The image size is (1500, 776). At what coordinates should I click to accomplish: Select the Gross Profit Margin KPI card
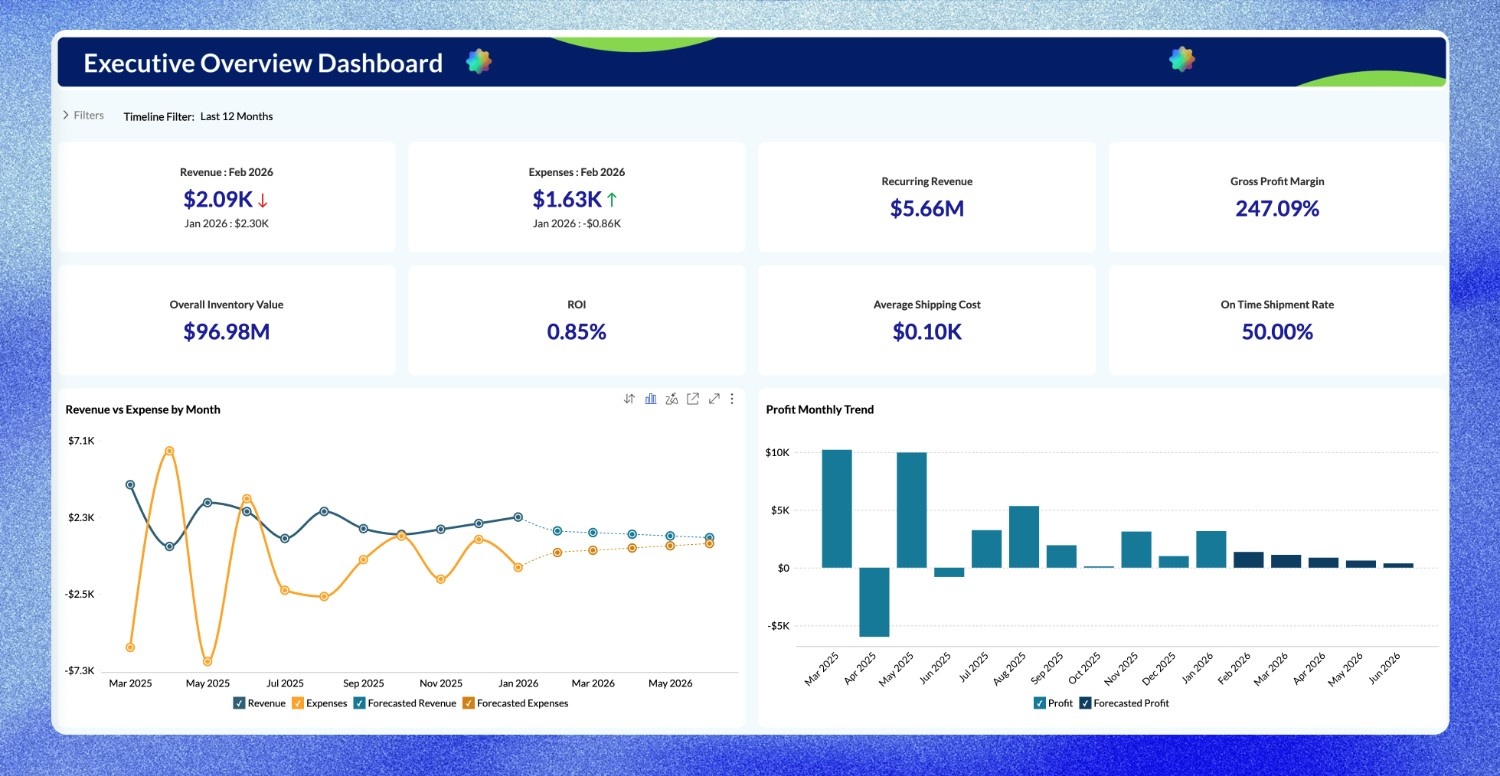coord(1276,196)
